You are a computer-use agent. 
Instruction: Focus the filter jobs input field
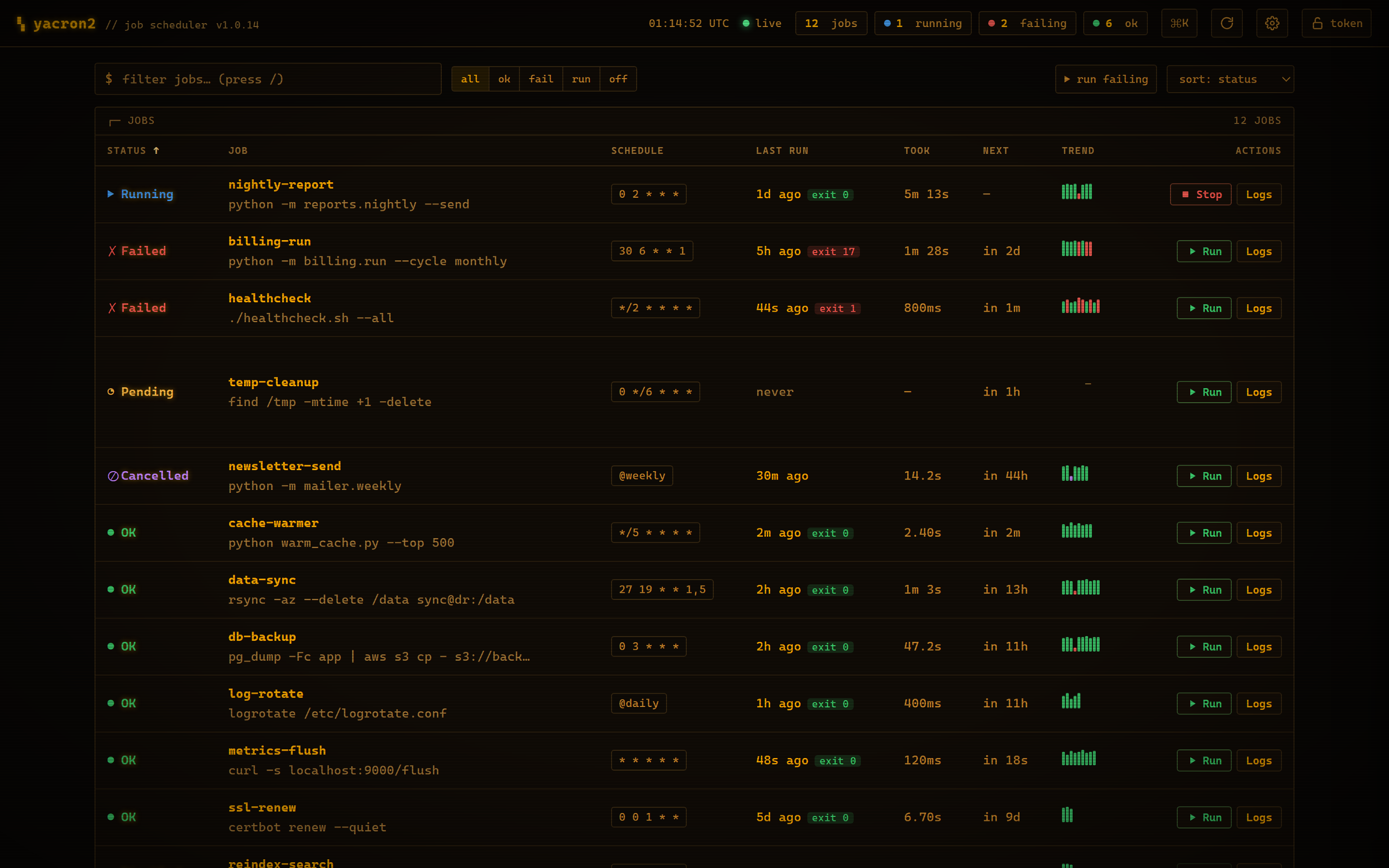coord(268,79)
